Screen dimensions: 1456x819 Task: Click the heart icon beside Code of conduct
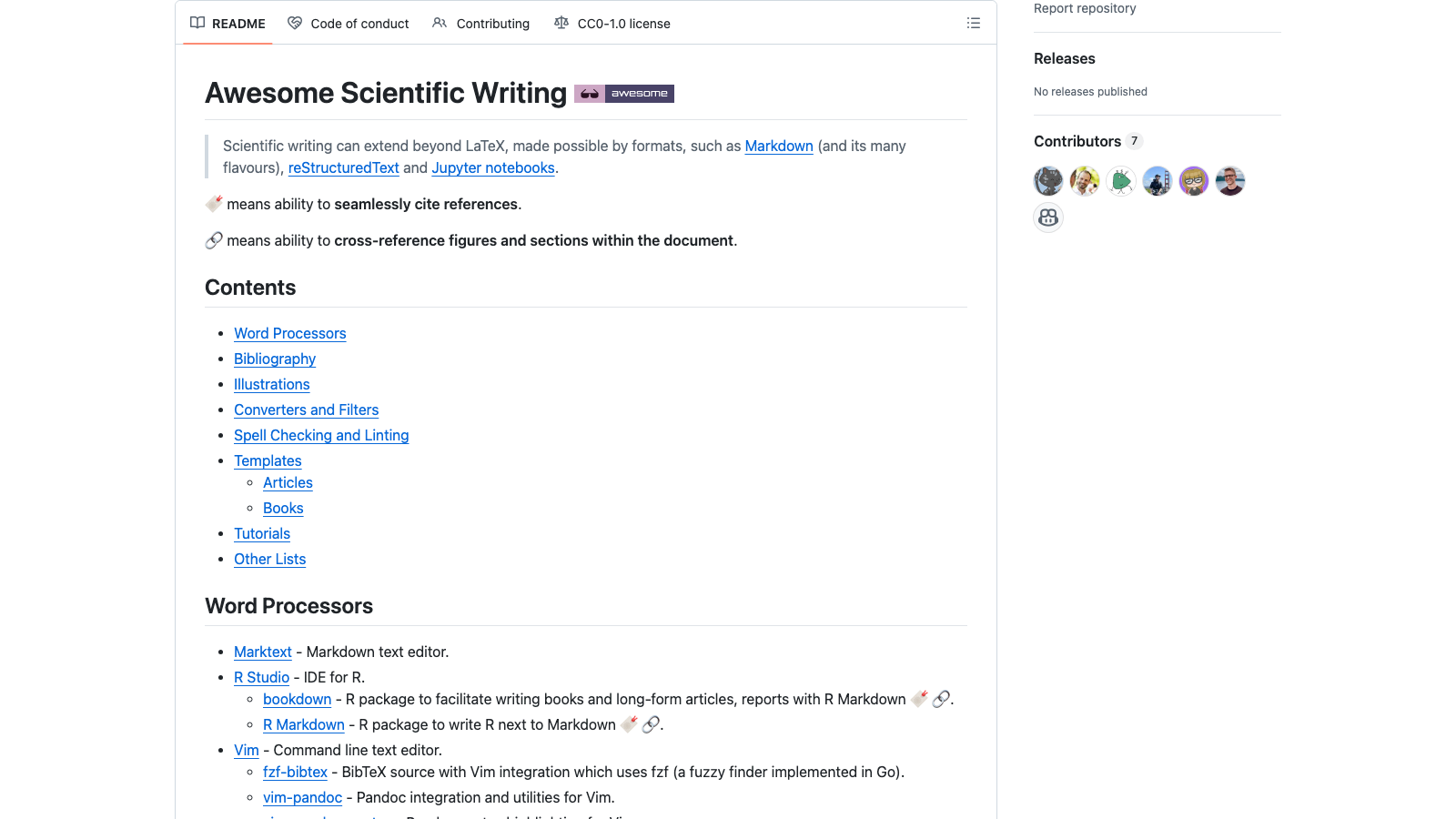294,23
